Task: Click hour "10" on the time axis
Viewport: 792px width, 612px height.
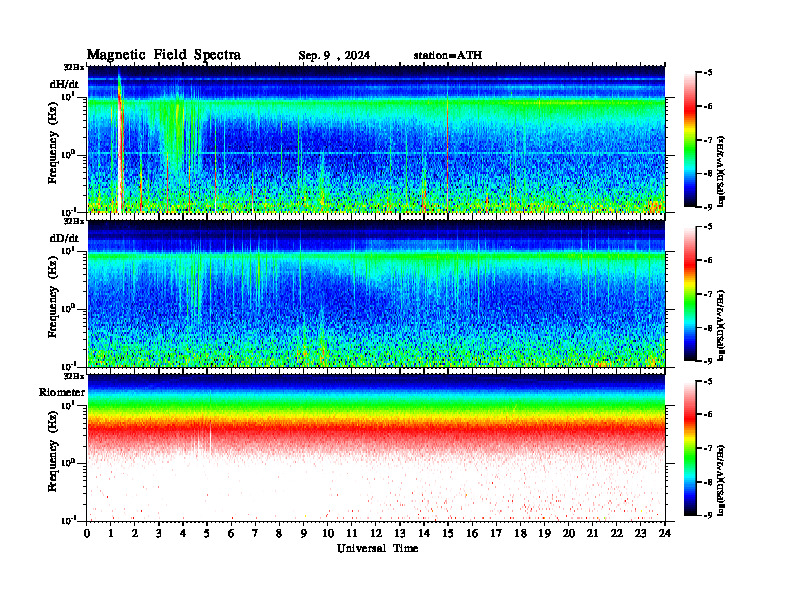Action: click(x=328, y=534)
